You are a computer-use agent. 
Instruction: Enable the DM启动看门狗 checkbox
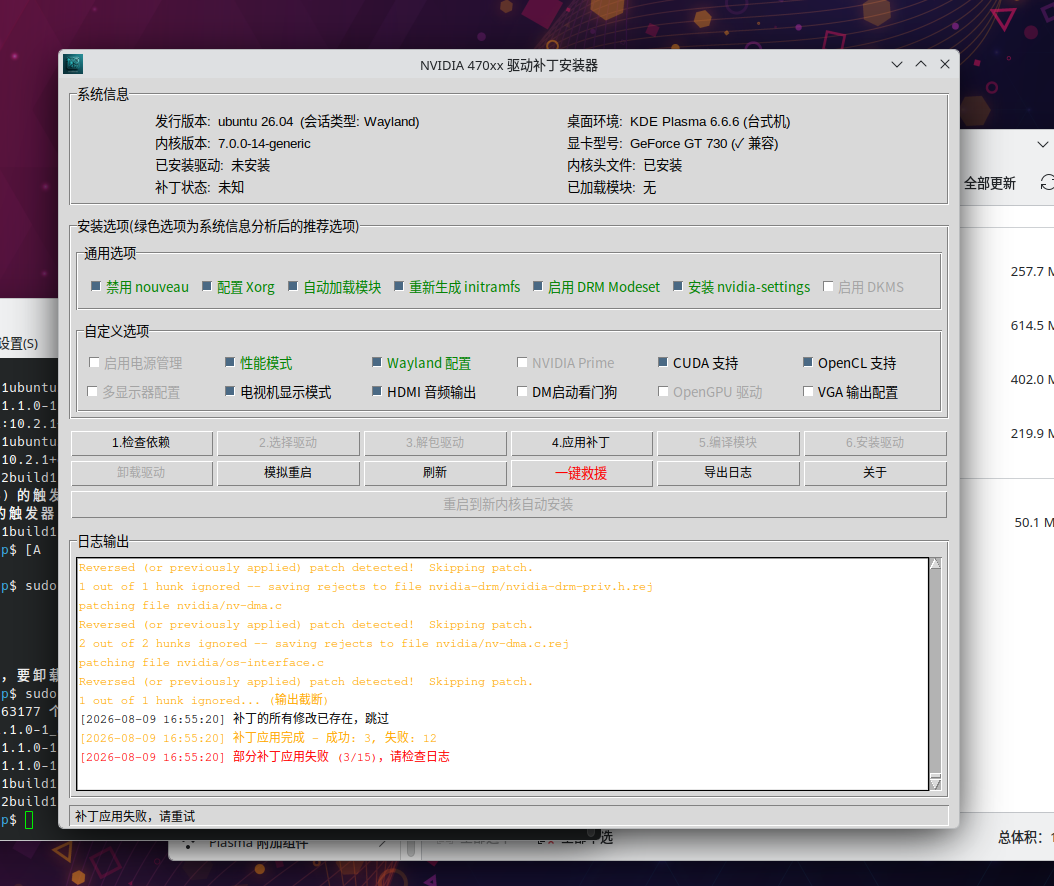[x=522, y=391]
